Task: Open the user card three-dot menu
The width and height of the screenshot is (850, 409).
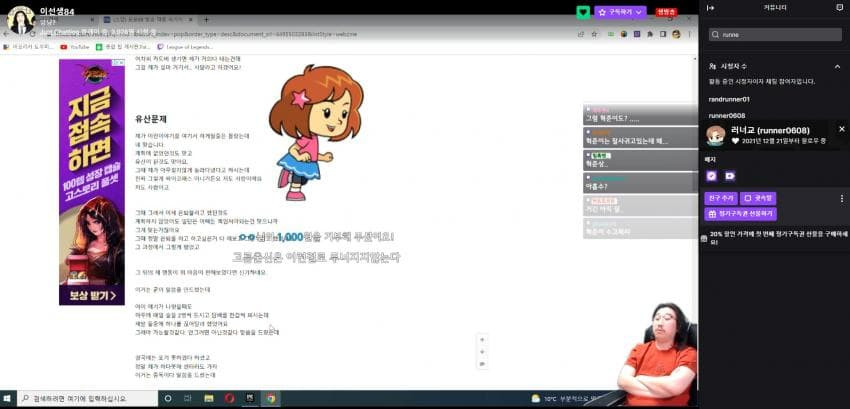Action: click(841, 199)
